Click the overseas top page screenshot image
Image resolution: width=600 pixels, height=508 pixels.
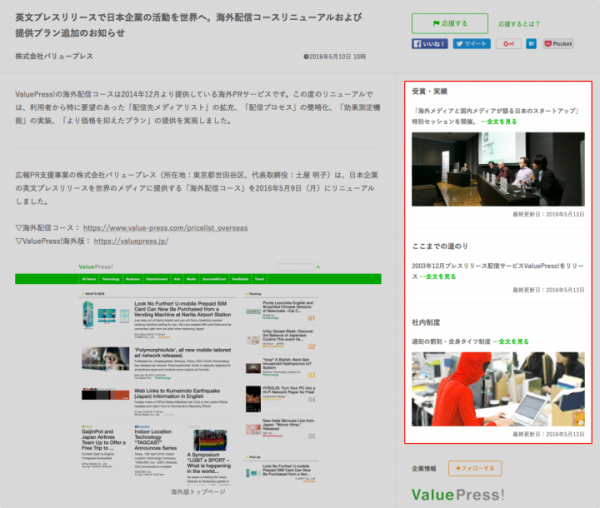coord(198,373)
